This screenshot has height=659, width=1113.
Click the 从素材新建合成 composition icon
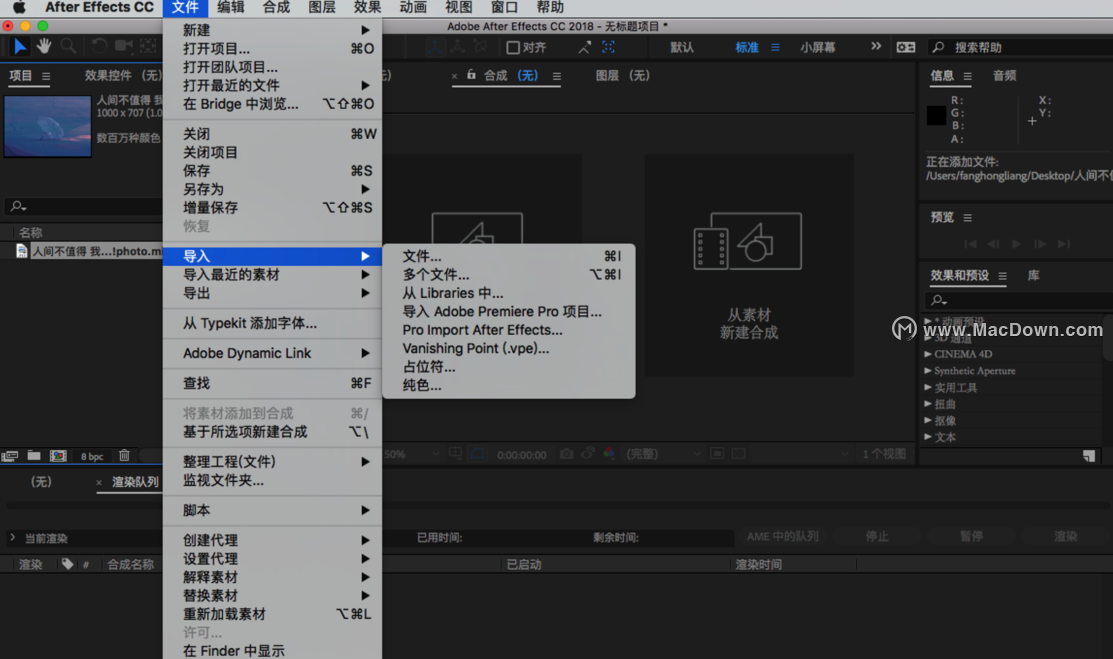748,241
